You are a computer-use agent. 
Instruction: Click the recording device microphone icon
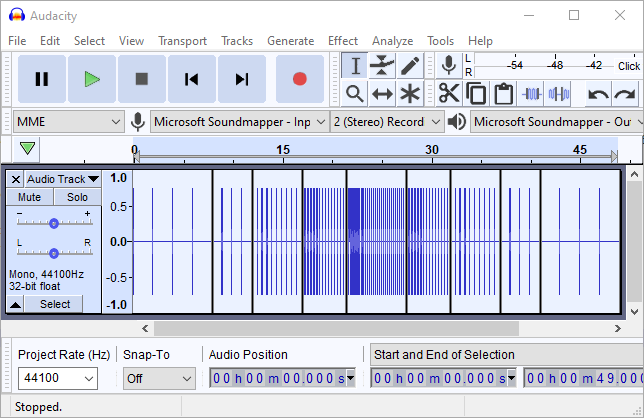coord(138,122)
